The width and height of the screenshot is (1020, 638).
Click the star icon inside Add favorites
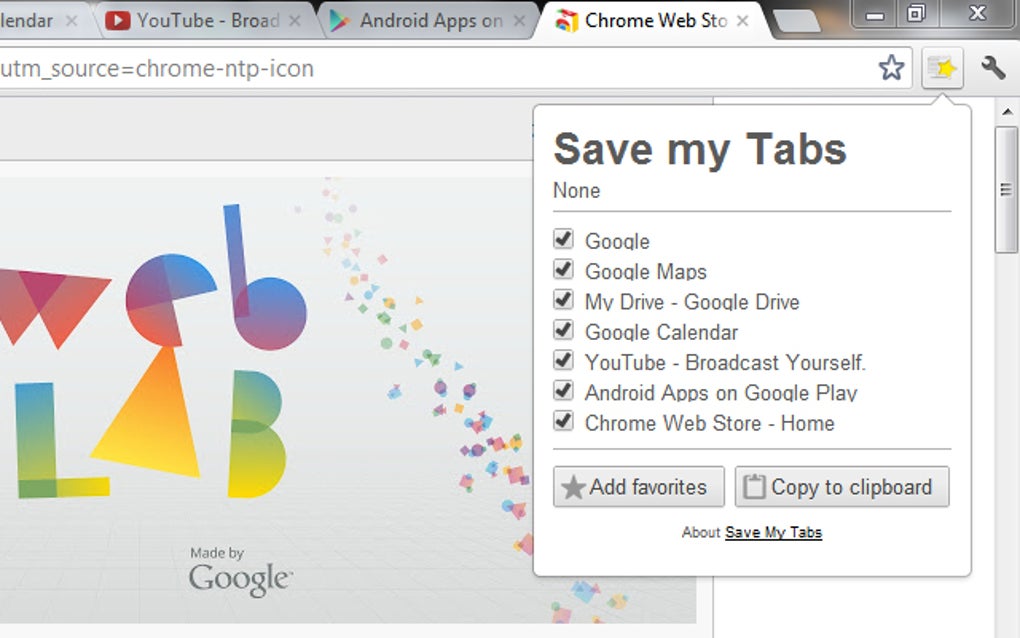(x=575, y=487)
